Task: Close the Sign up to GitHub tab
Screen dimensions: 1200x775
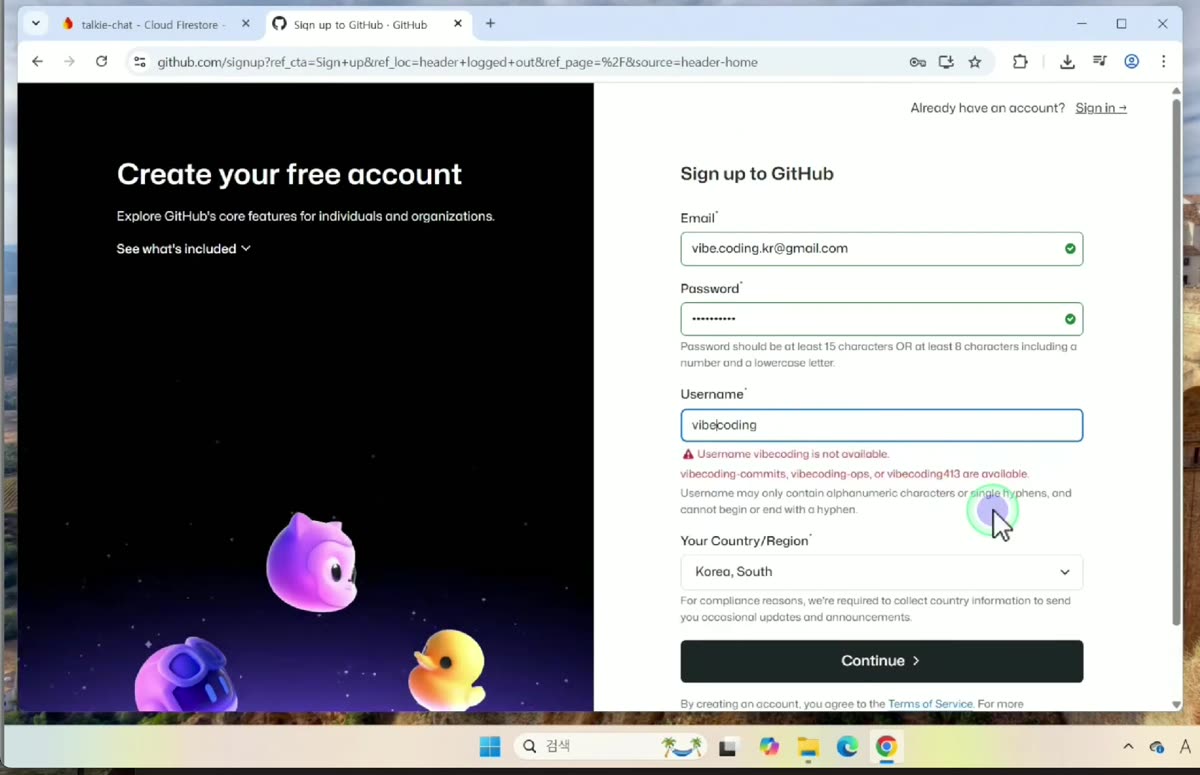Action: click(x=458, y=24)
